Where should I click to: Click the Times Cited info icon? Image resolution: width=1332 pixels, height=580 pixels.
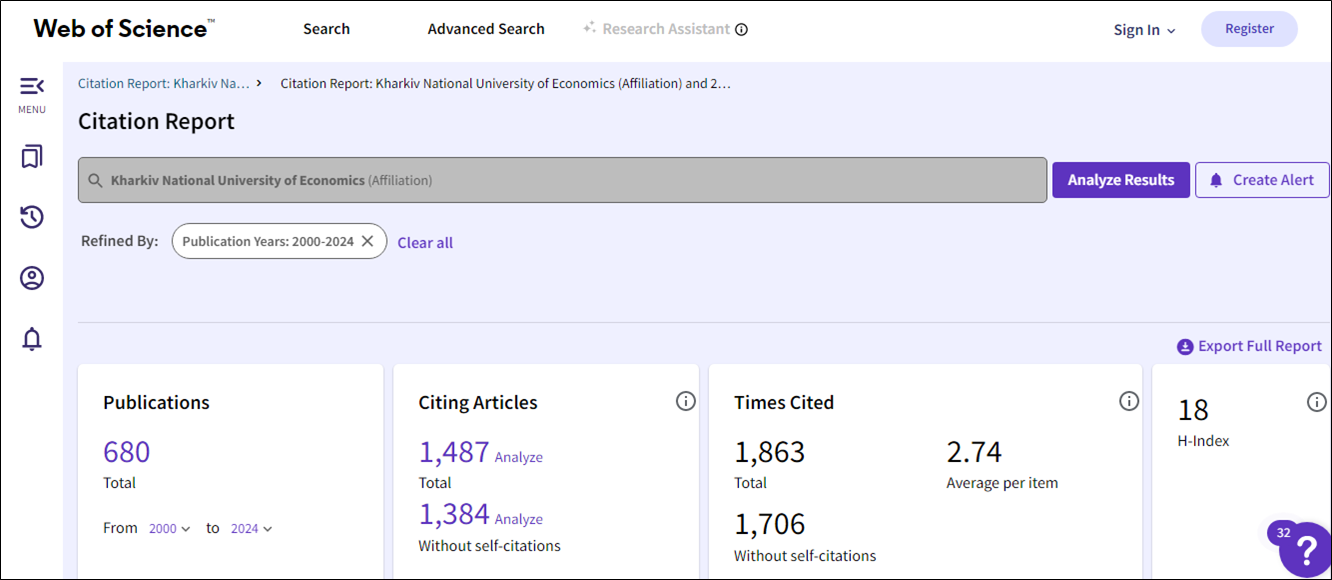point(1129,401)
